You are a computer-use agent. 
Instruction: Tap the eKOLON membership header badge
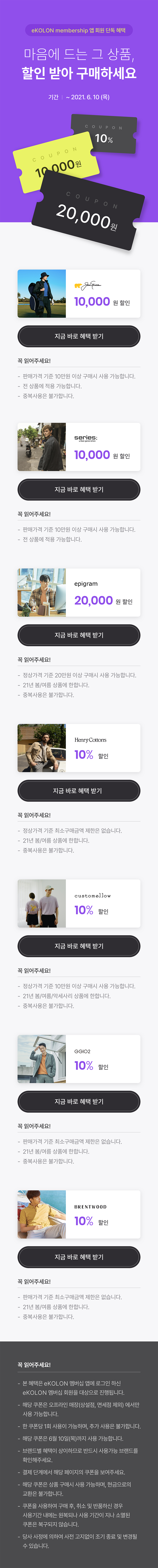coord(79,30)
